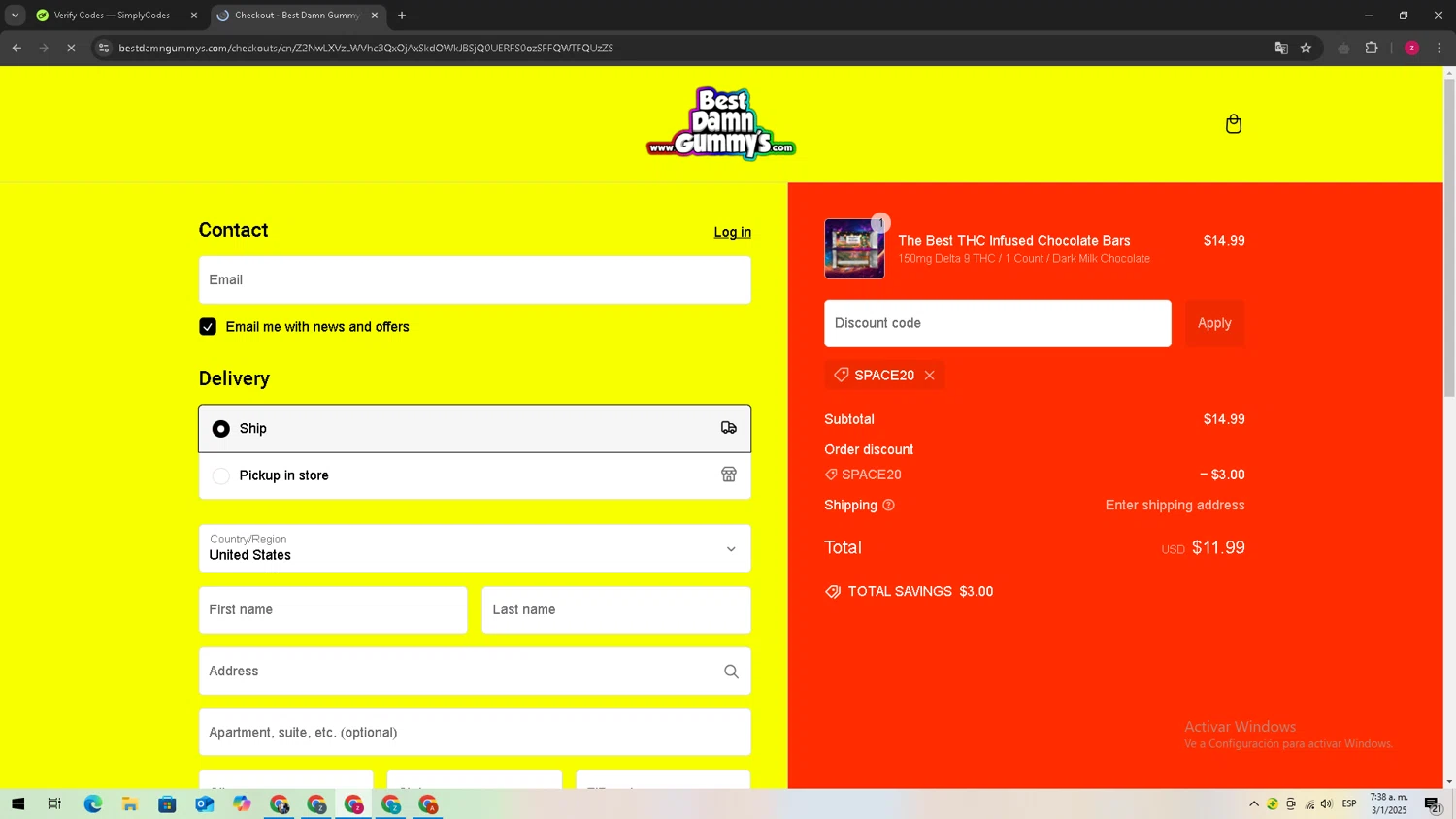Click the TOTAL SAVINGS $3.00 text
The width and height of the screenshot is (1456, 819).
coord(920,592)
